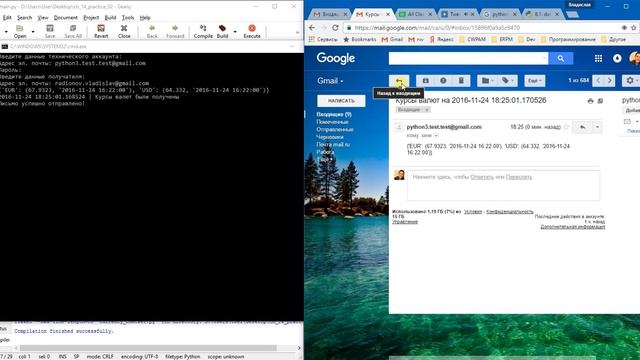Open the Build menu in Geany
Image resolution: width=640 pixels, height=360 pixels.
click(111, 18)
